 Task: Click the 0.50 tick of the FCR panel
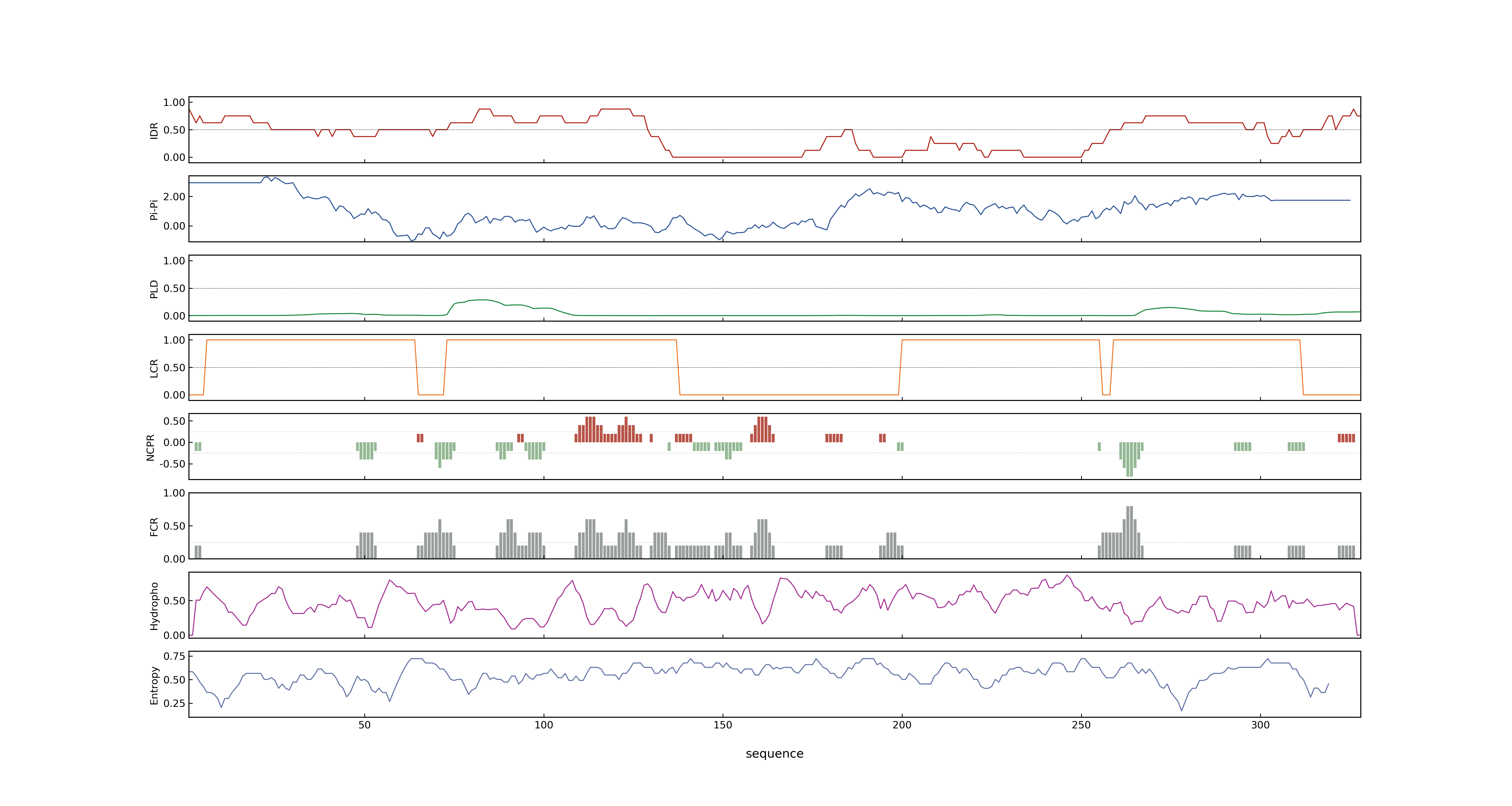pyautogui.click(x=174, y=526)
